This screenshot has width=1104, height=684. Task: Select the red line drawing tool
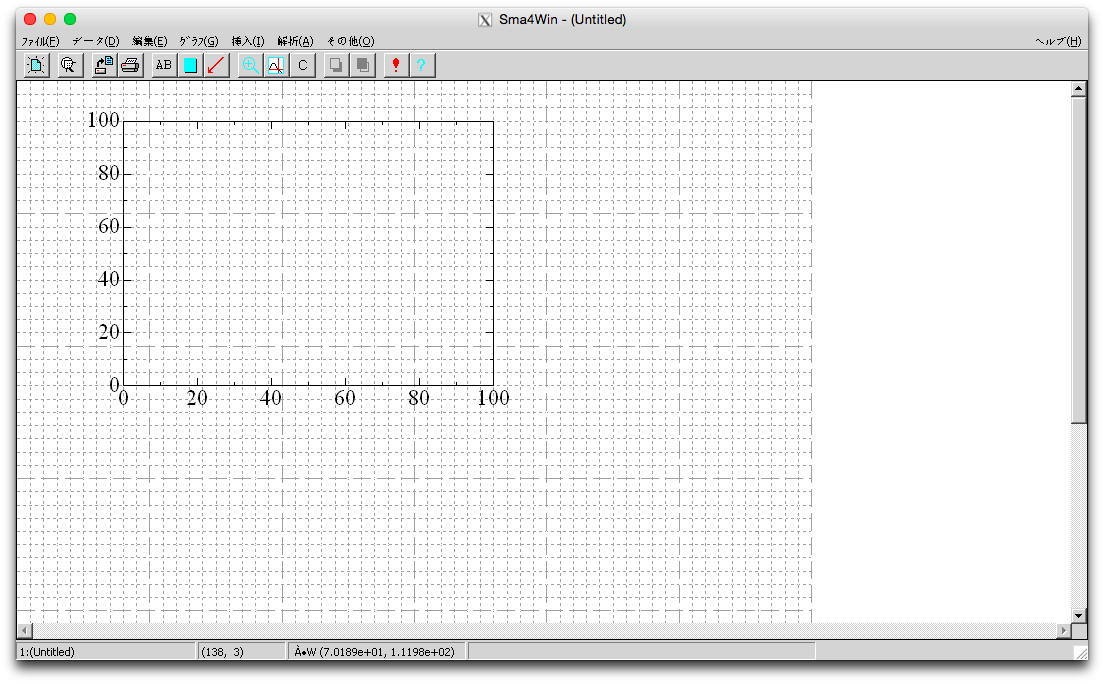[217, 64]
